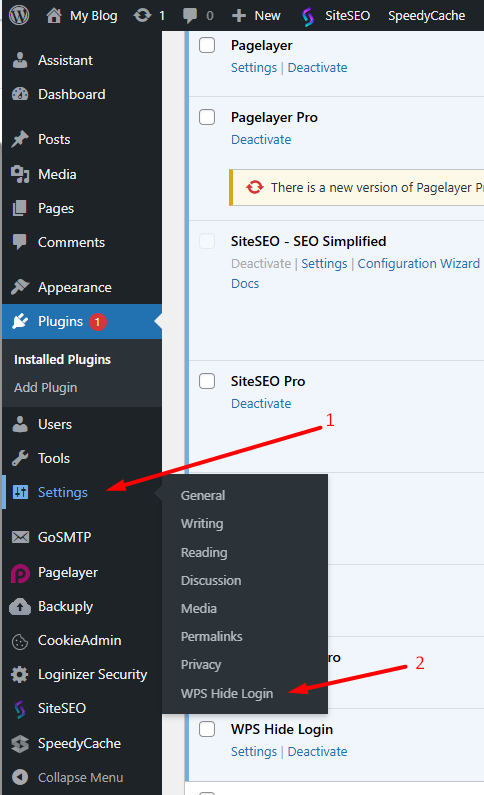Open General in Settings submenu
The height and width of the screenshot is (795, 484).
203,495
